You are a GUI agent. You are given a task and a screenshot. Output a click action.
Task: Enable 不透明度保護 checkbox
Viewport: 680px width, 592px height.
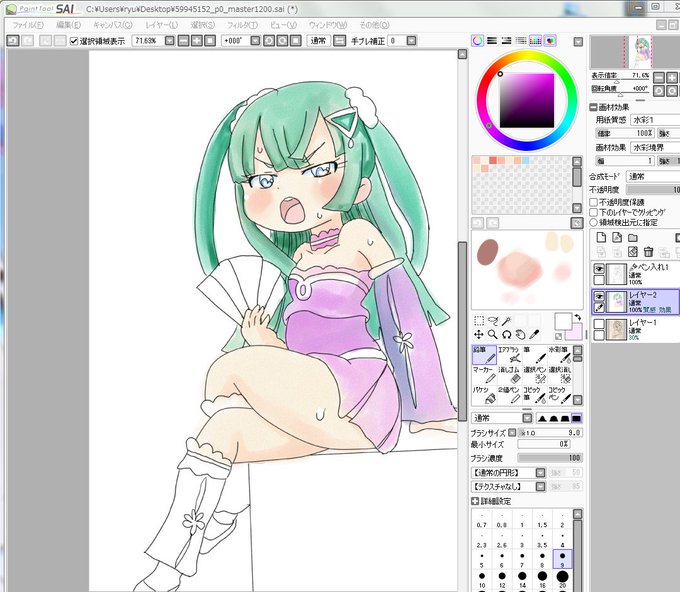pyautogui.click(x=594, y=202)
